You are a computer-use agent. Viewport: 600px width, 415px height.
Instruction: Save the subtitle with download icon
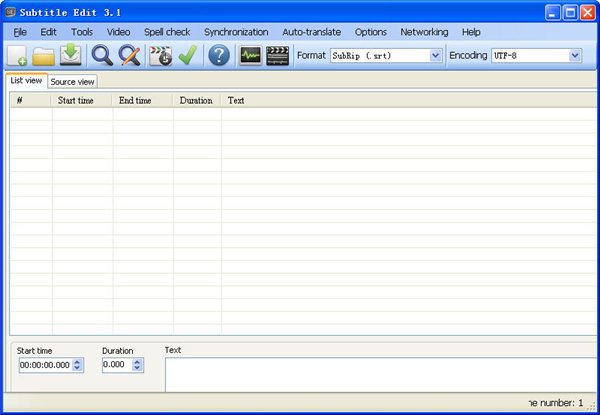[x=71, y=55]
